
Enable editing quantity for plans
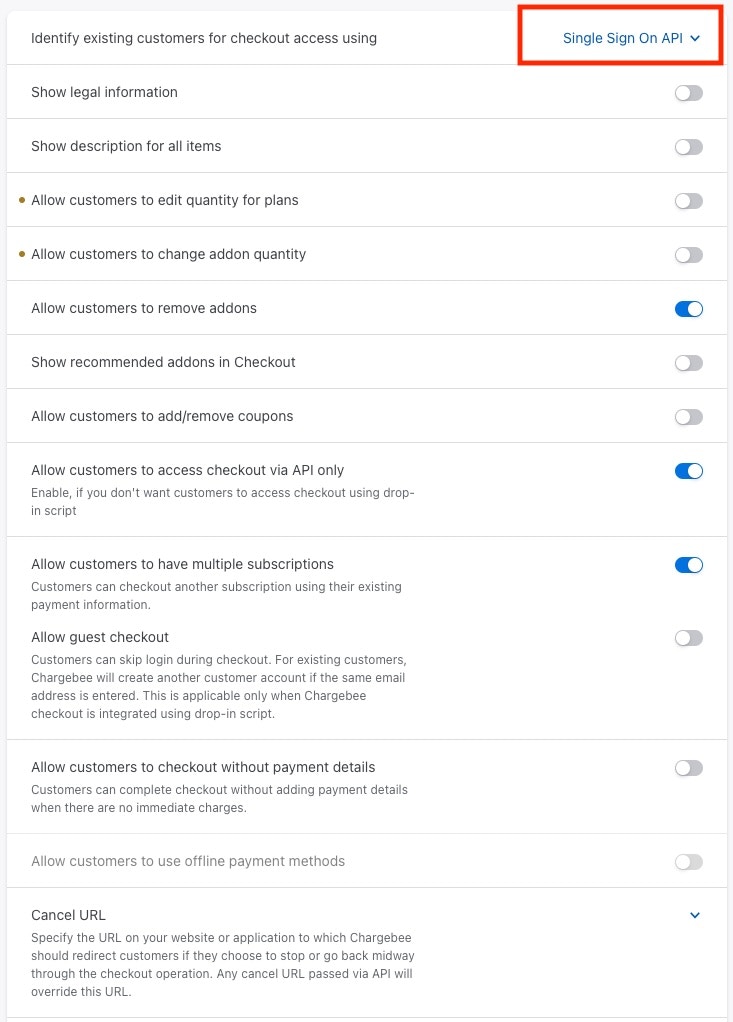[x=688, y=200]
